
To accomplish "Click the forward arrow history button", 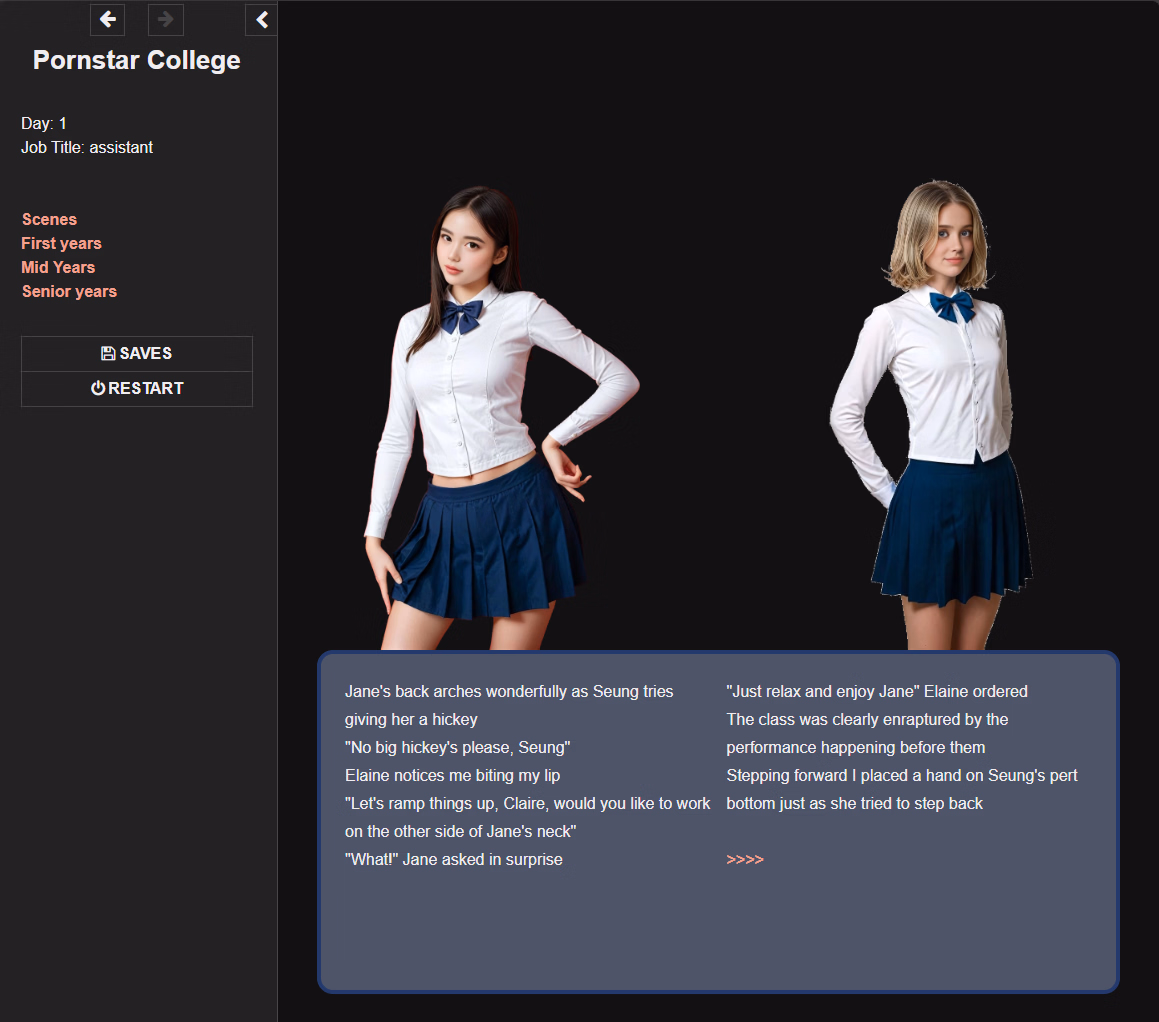I will pos(165,19).
